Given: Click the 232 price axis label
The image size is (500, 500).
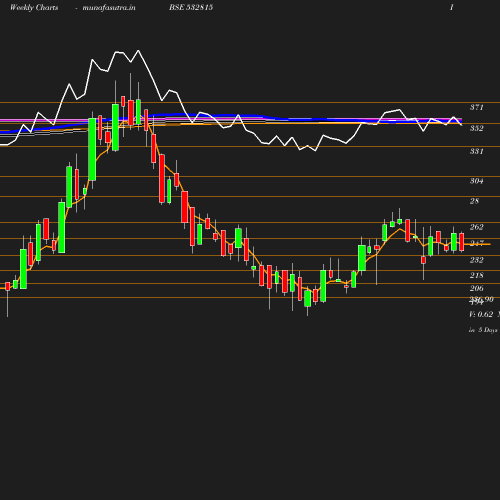Looking at the screenshot, I should [477, 260].
